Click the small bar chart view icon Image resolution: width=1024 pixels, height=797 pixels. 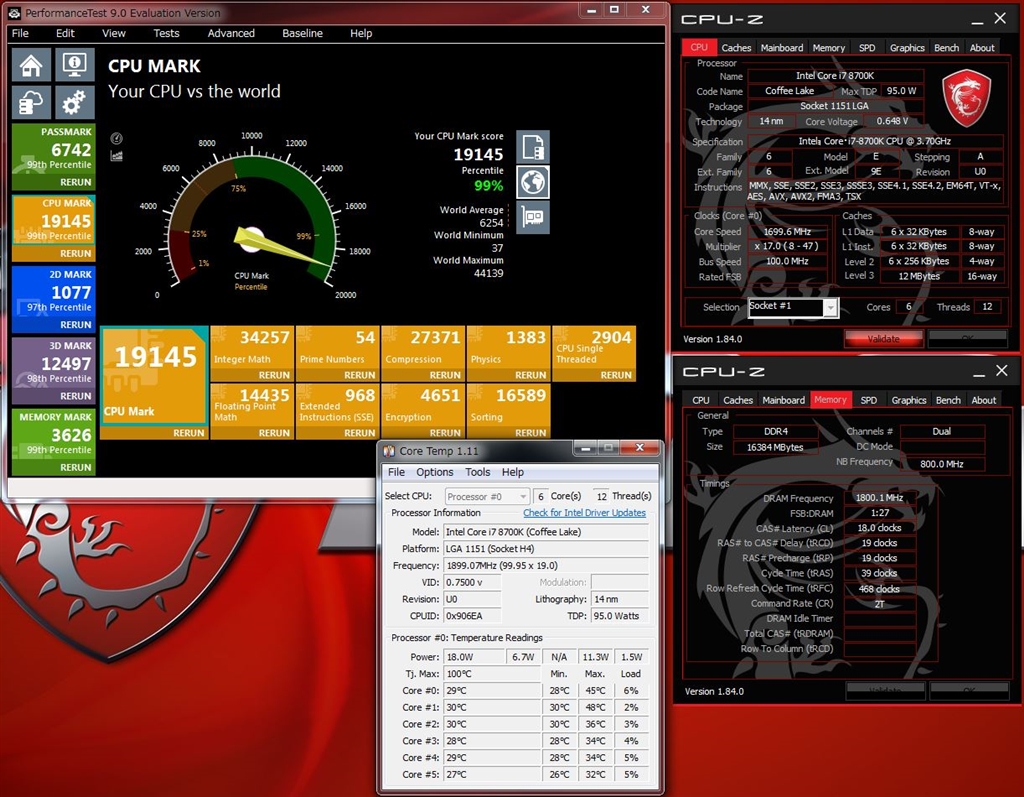(117, 155)
